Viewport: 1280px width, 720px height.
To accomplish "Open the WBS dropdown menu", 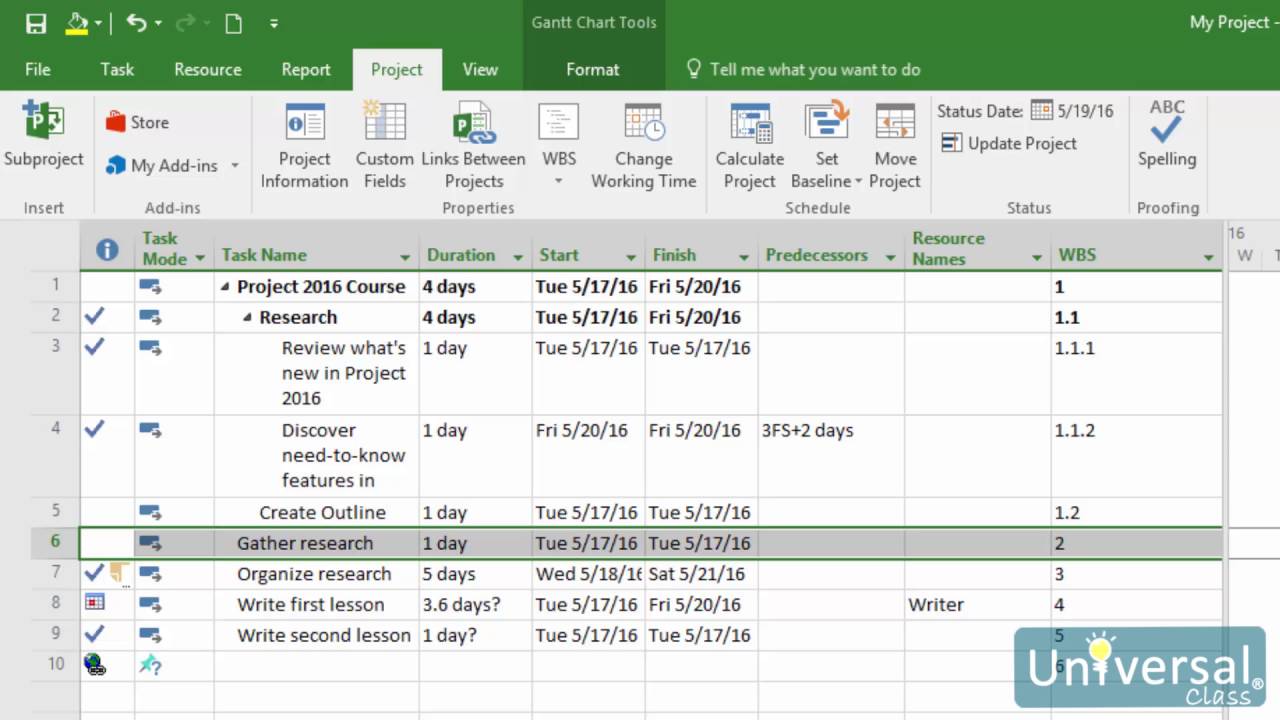I will 559,181.
